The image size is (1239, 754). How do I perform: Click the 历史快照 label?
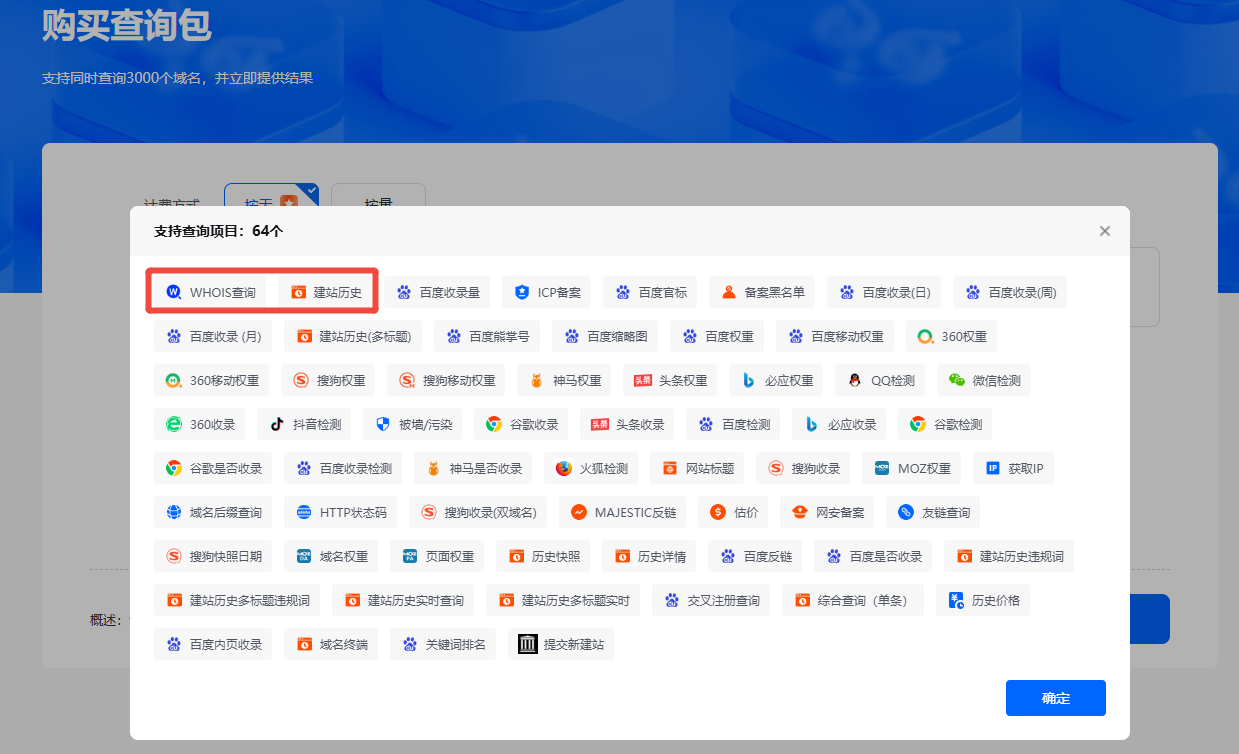coord(556,557)
